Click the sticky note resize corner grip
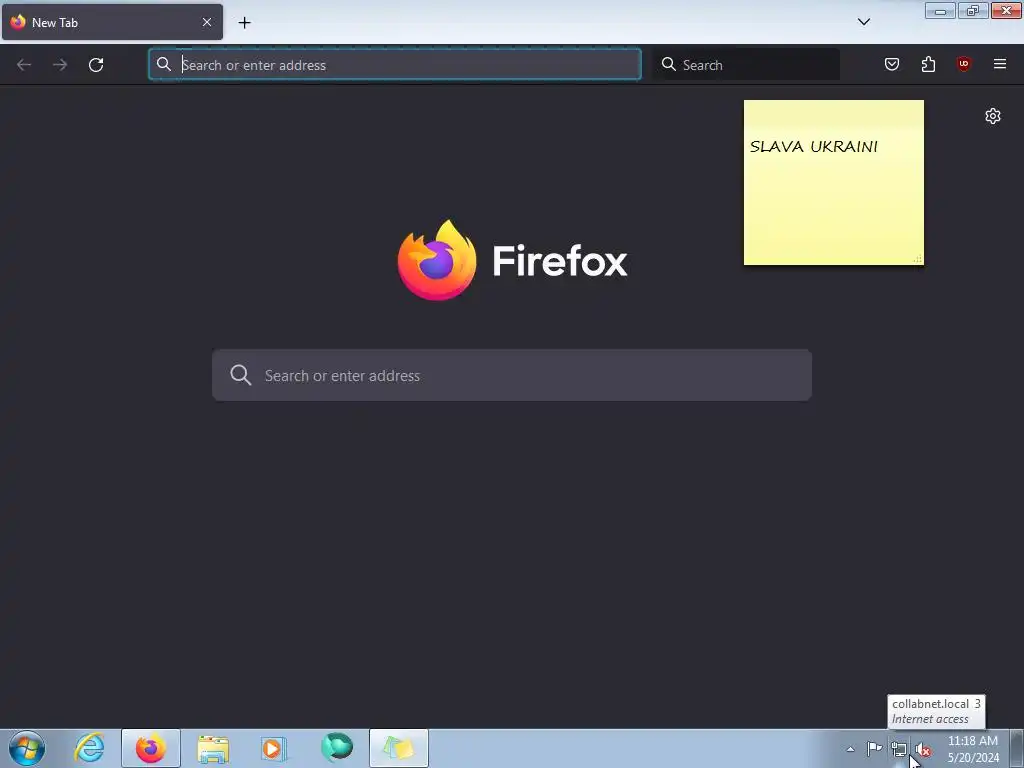Viewport: 1024px width, 768px height. click(918, 259)
